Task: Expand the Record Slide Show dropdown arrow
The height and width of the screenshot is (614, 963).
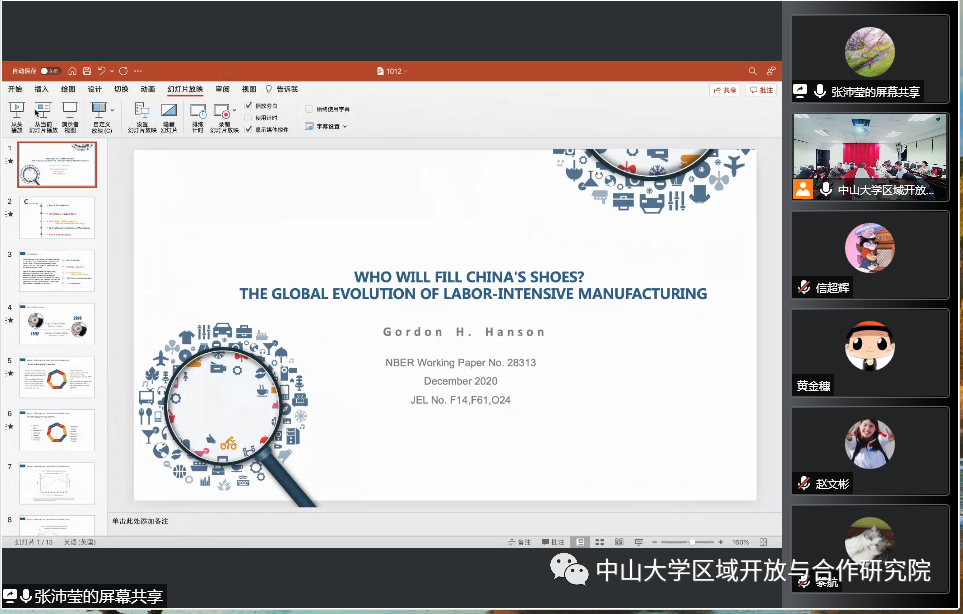Action: pyautogui.click(x=234, y=111)
